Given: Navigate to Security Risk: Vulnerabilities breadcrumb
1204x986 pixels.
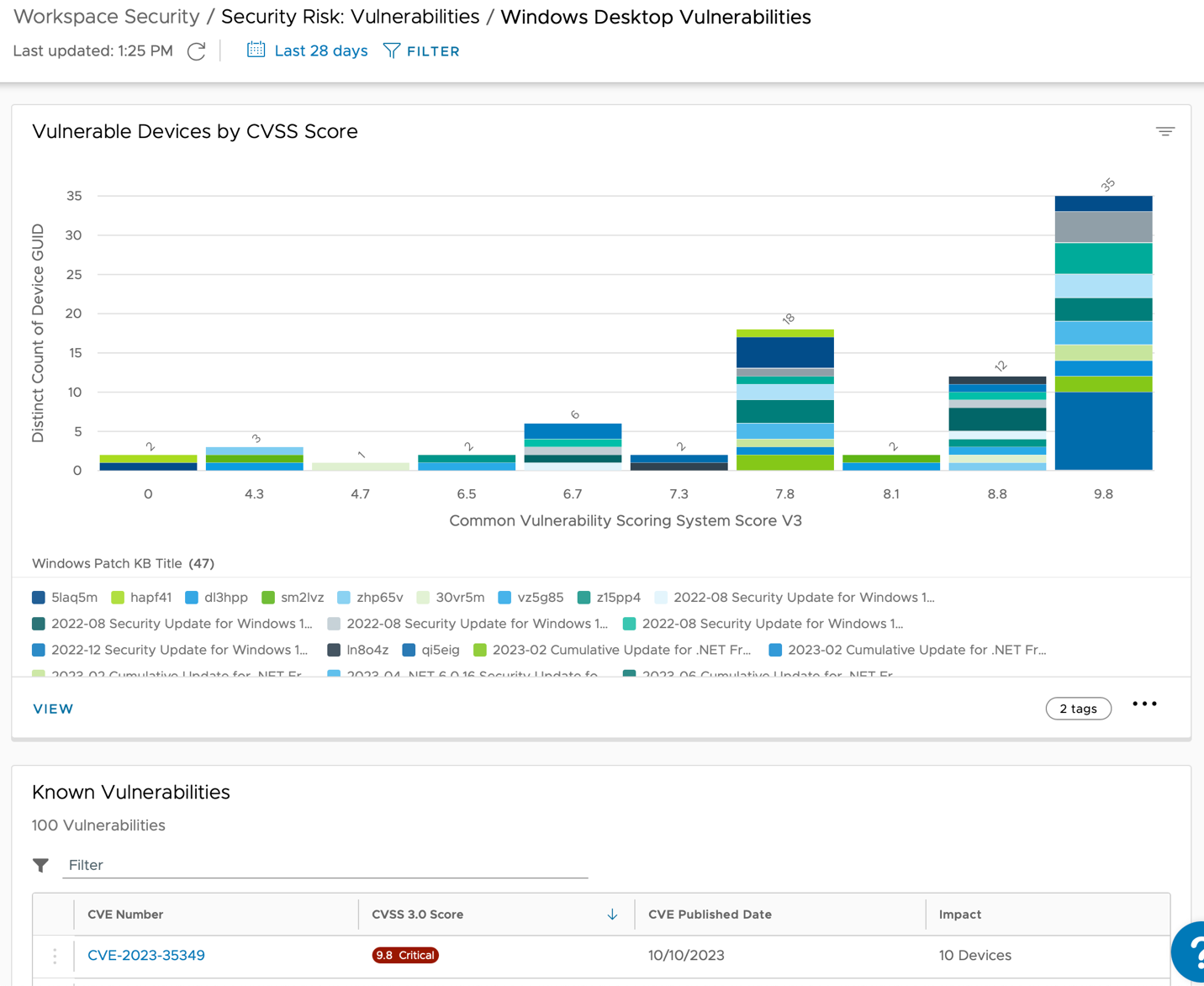Looking at the screenshot, I should point(350,17).
